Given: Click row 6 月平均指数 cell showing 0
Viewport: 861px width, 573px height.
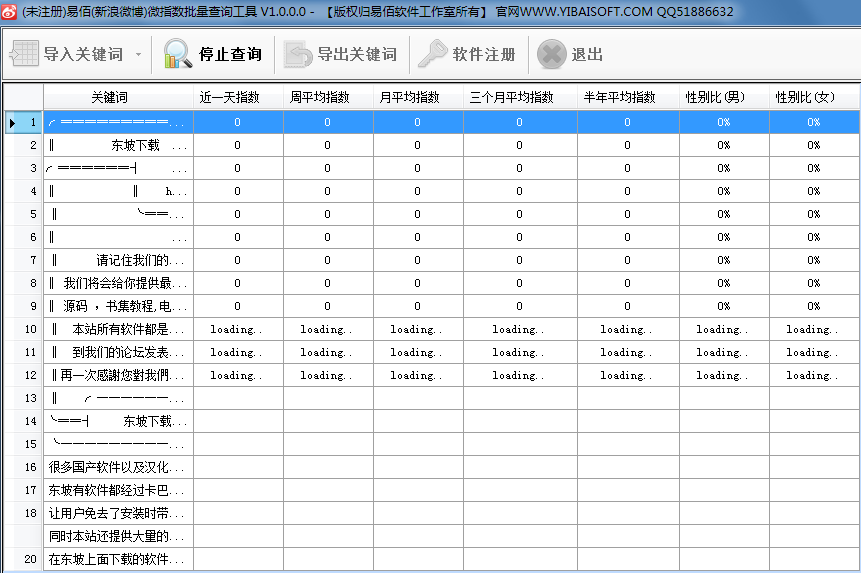Looking at the screenshot, I should 418,237.
